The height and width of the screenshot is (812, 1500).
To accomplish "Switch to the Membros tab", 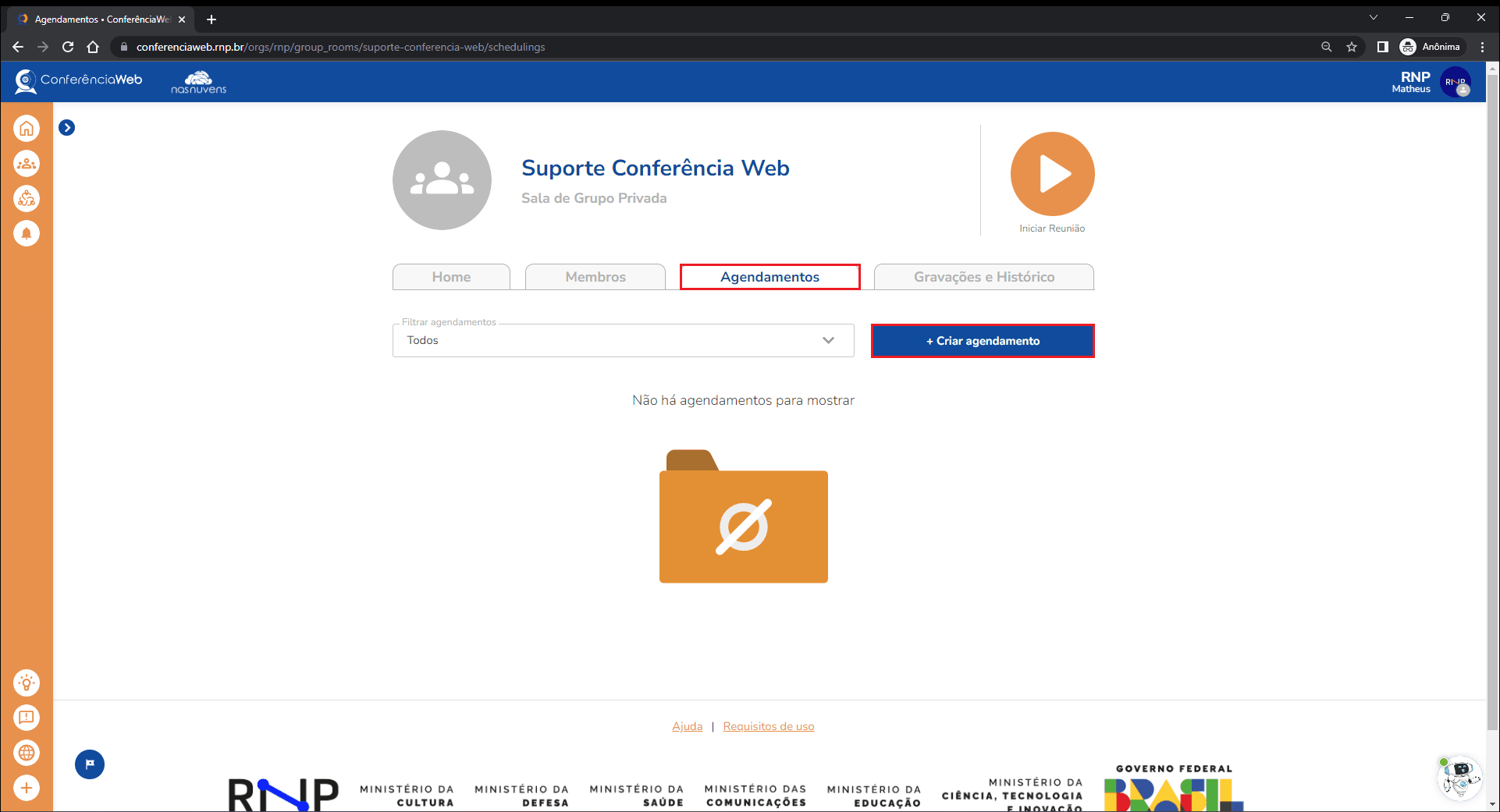I will tap(595, 277).
